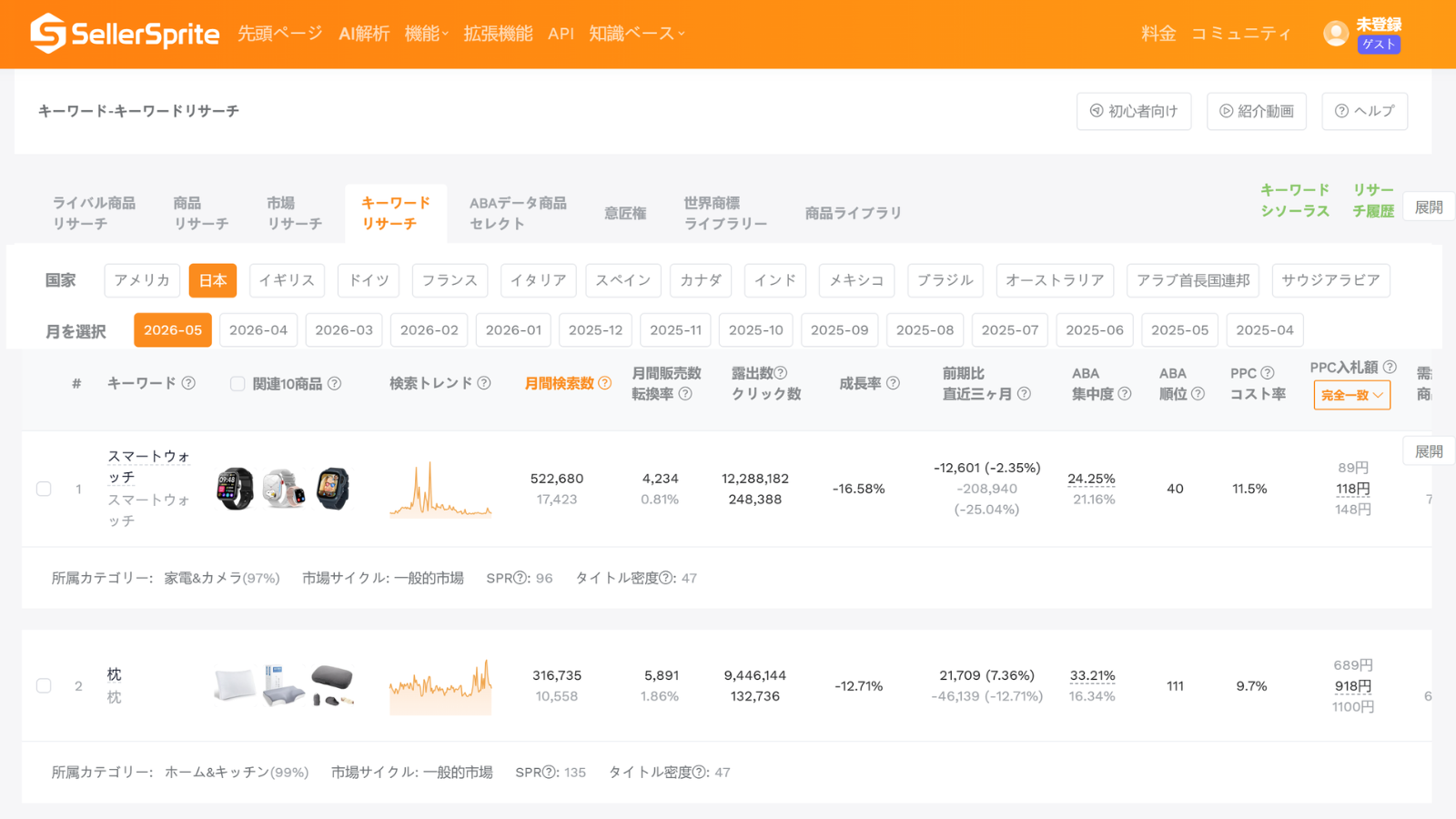Screen dimensions: 1456x819
Task: Select ドイツ country option
Action: click(x=369, y=280)
